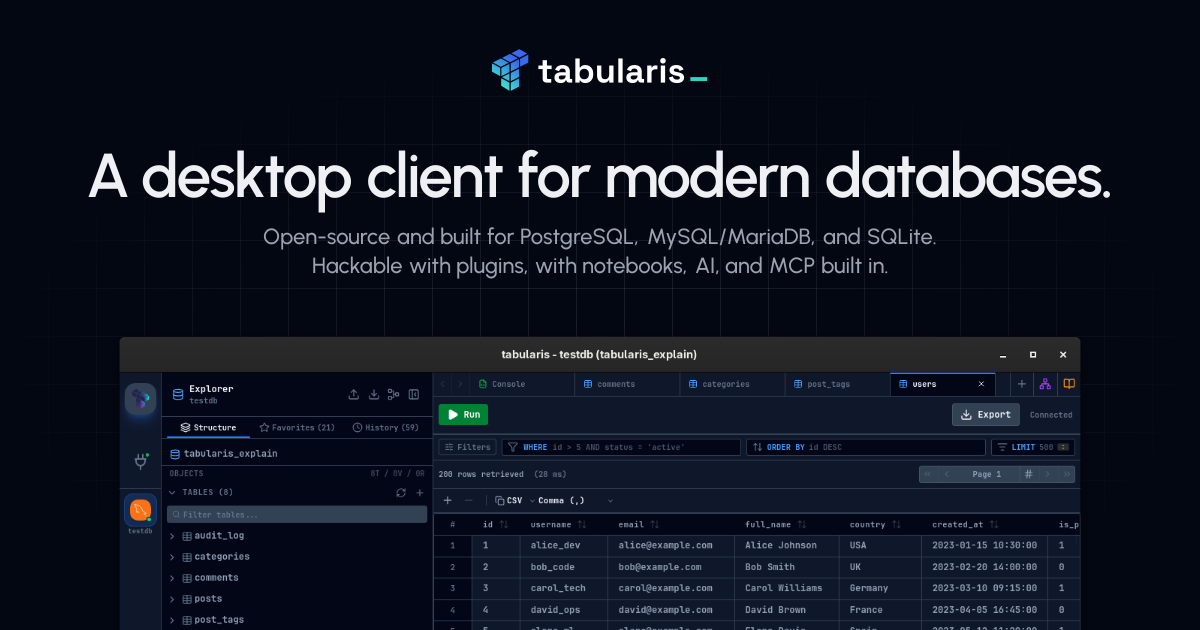
Task: Click the upload icon in the Explorer header
Action: 353,395
